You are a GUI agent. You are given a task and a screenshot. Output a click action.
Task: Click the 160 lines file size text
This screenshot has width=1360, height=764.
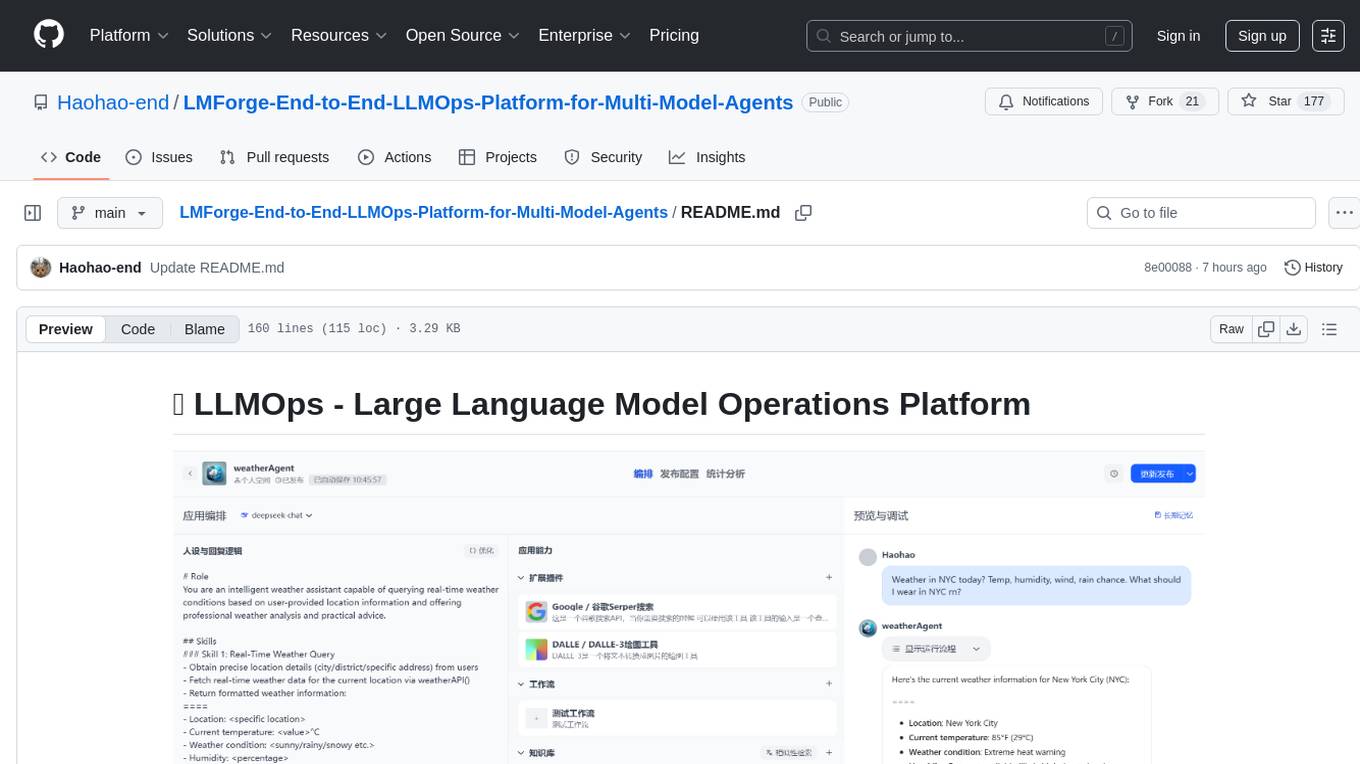tap(354, 329)
